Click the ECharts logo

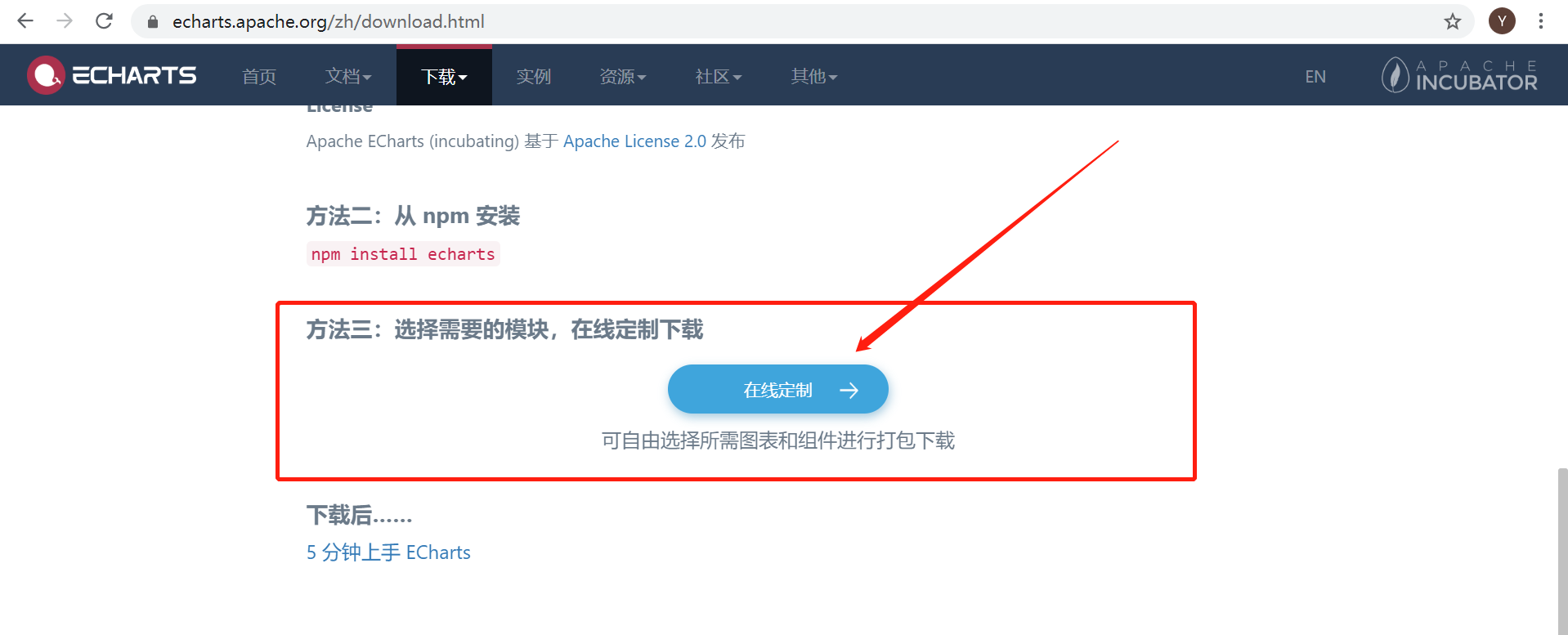(112, 75)
